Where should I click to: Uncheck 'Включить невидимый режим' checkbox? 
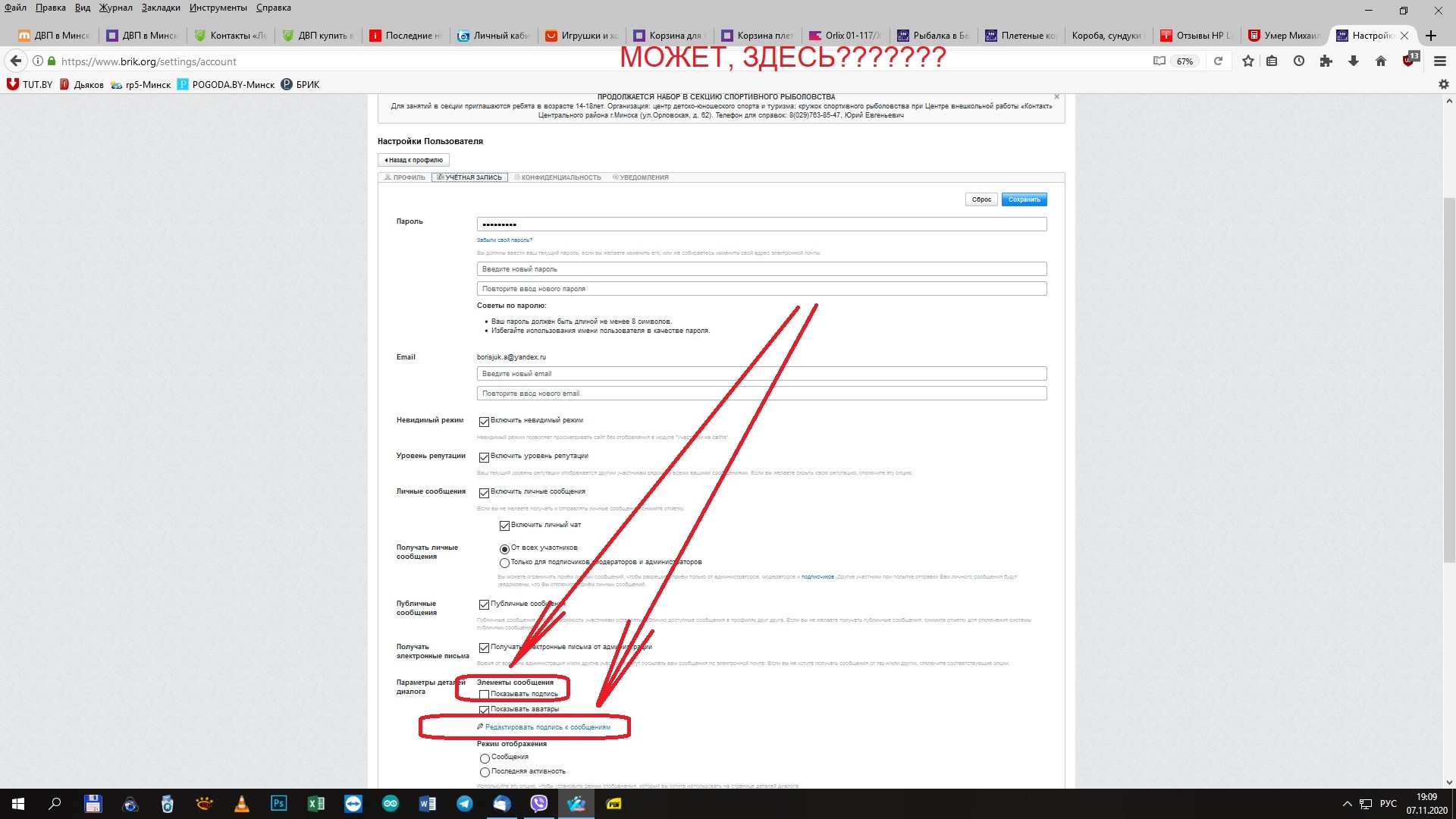484,422
